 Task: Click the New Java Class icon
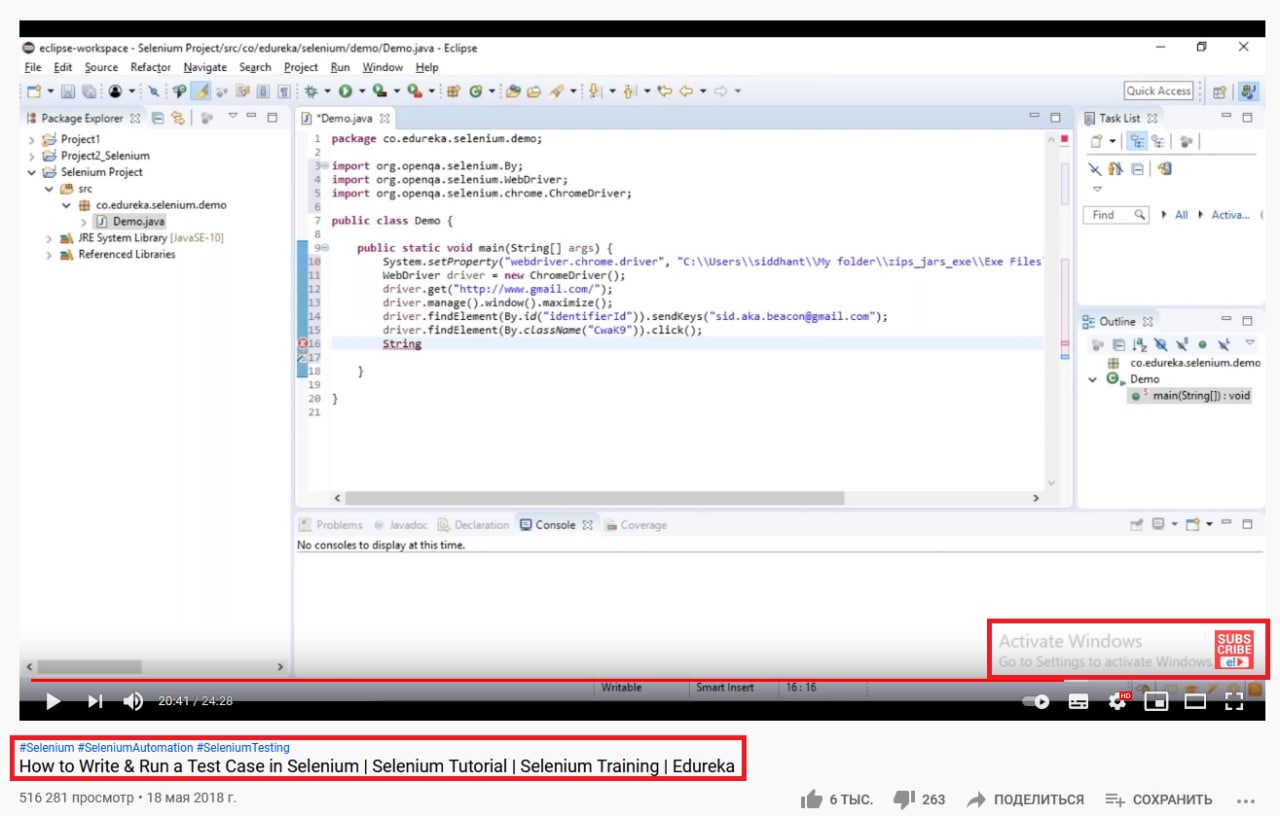click(x=476, y=91)
